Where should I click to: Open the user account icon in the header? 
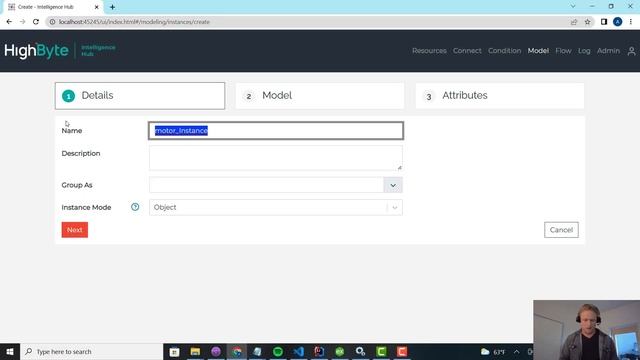(631, 51)
